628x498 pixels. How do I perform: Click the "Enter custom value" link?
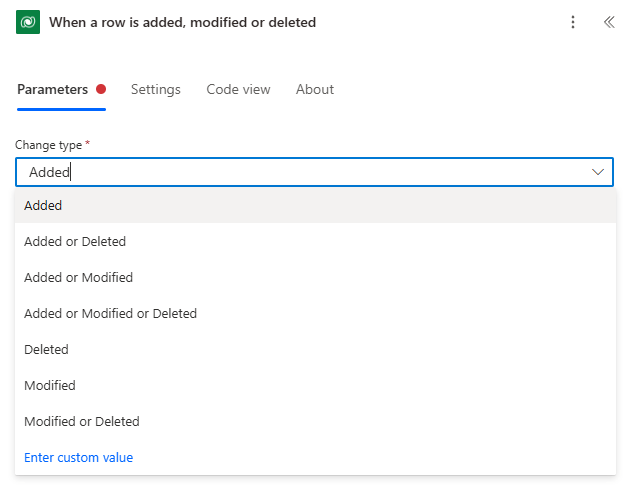(x=78, y=457)
